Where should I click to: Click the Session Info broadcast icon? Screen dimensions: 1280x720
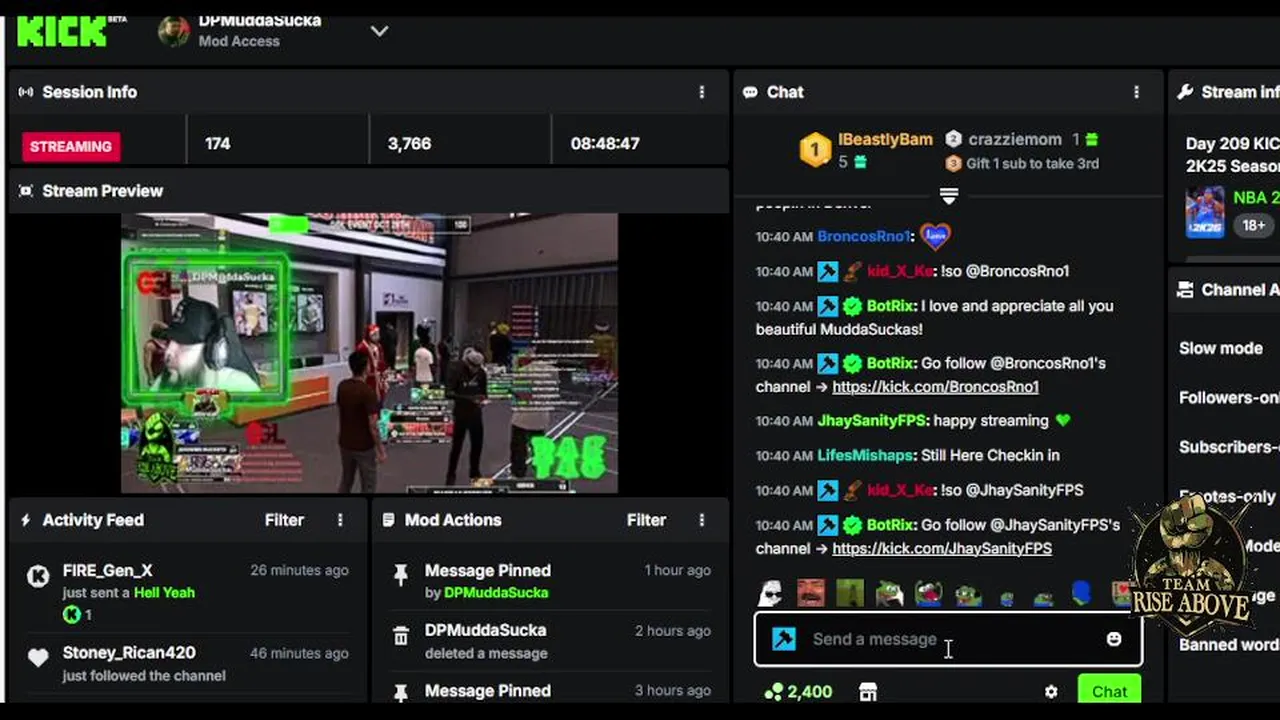click(26, 92)
